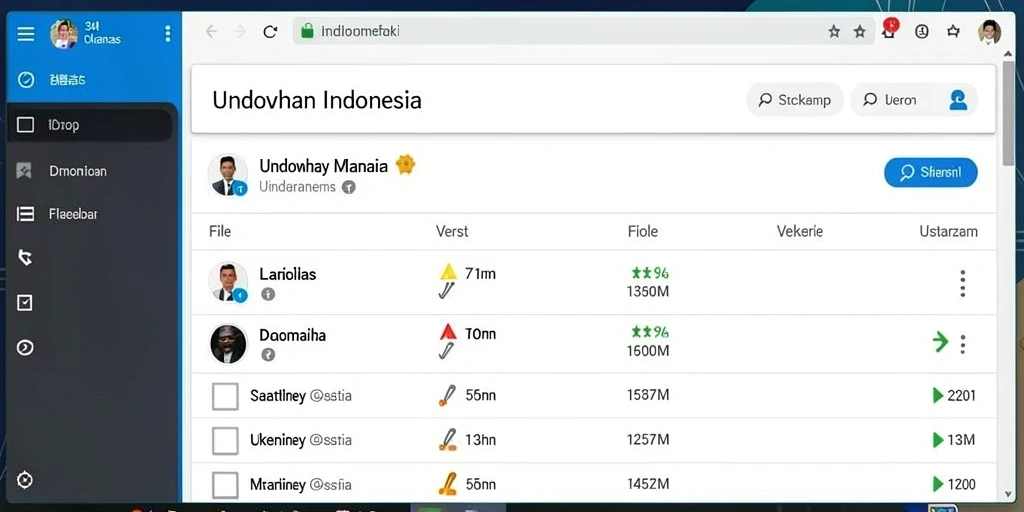Sort by Verst column header
The image size is (1024, 512).
click(452, 231)
